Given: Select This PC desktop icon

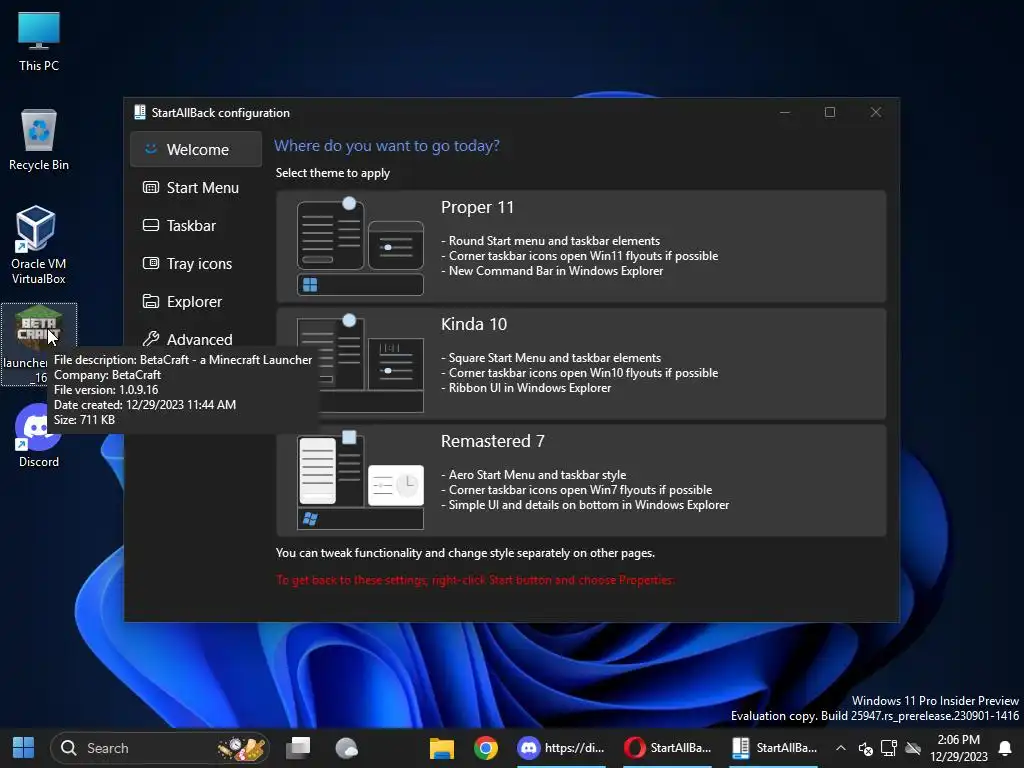Looking at the screenshot, I should pos(39,42).
